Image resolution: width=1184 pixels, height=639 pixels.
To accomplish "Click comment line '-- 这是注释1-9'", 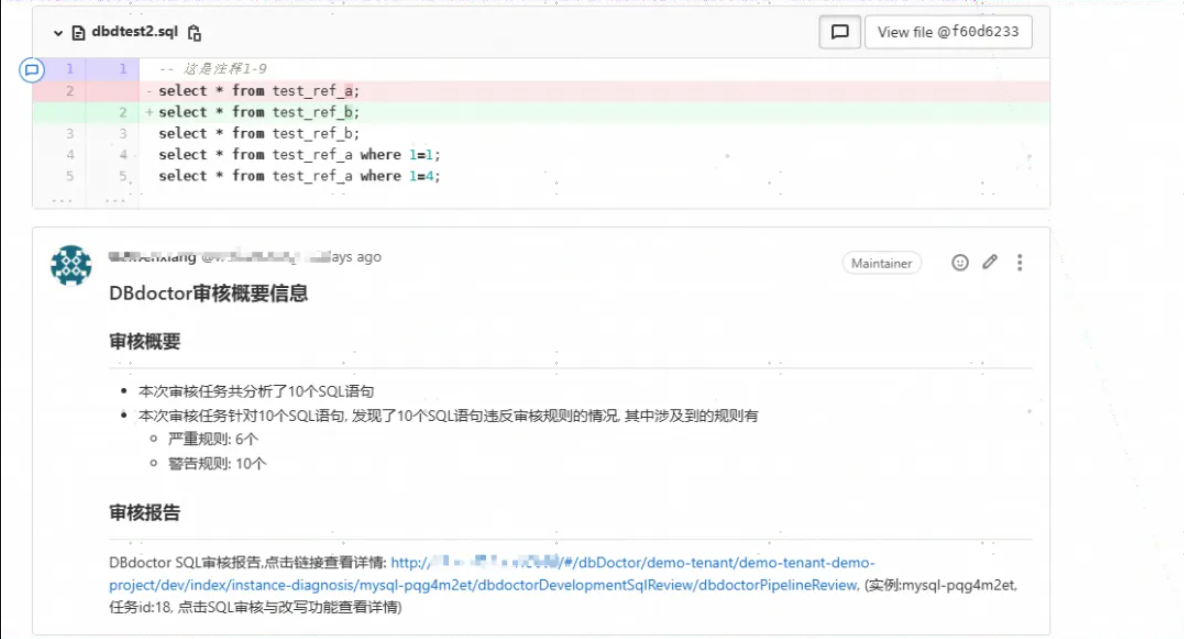I will click(x=213, y=69).
